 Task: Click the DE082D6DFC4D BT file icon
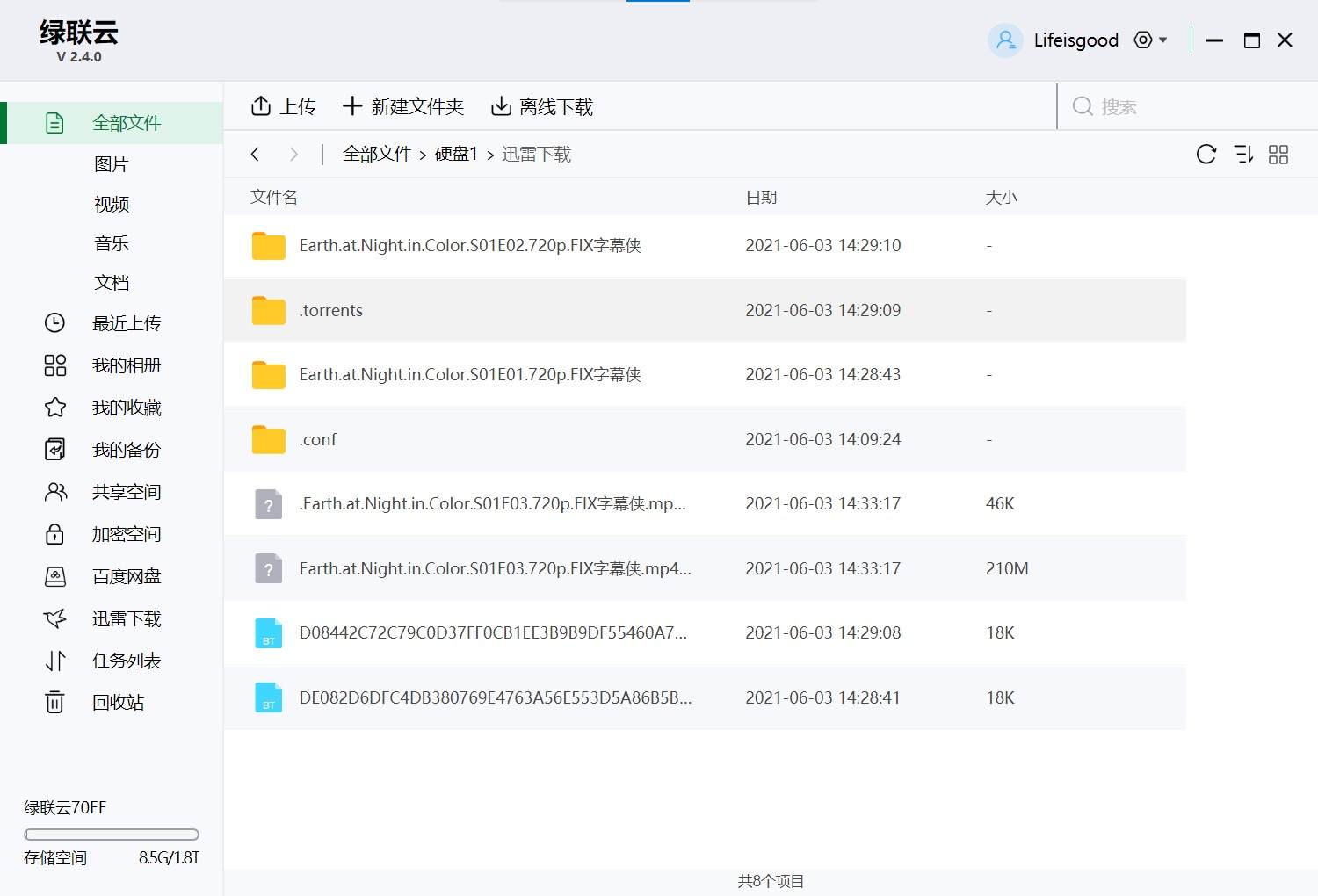click(269, 697)
